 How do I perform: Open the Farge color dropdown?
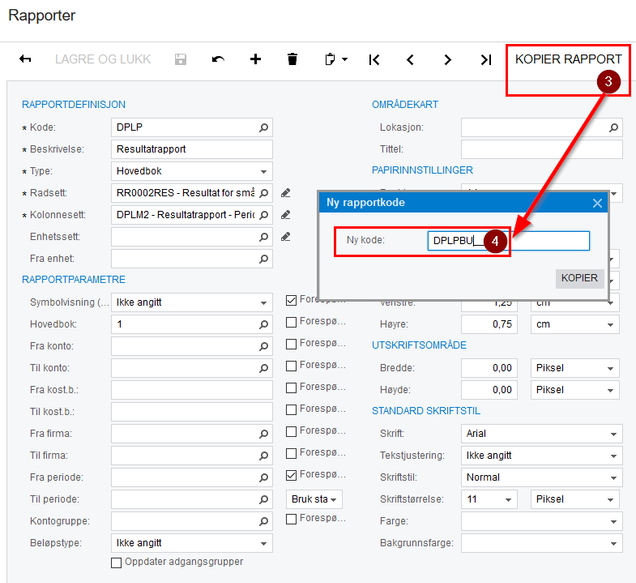pyautogui.click(x=541, y=521)
